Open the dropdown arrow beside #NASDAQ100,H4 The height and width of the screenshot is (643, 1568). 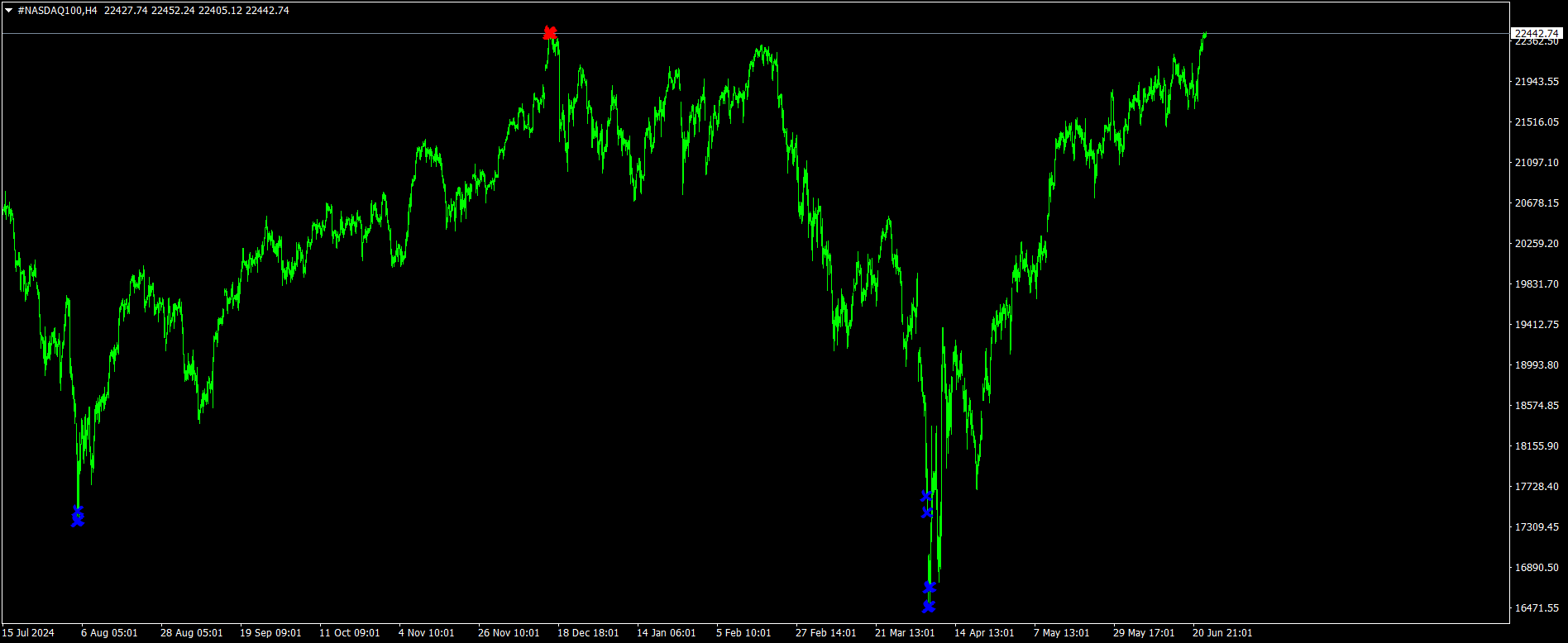(9, 11)
